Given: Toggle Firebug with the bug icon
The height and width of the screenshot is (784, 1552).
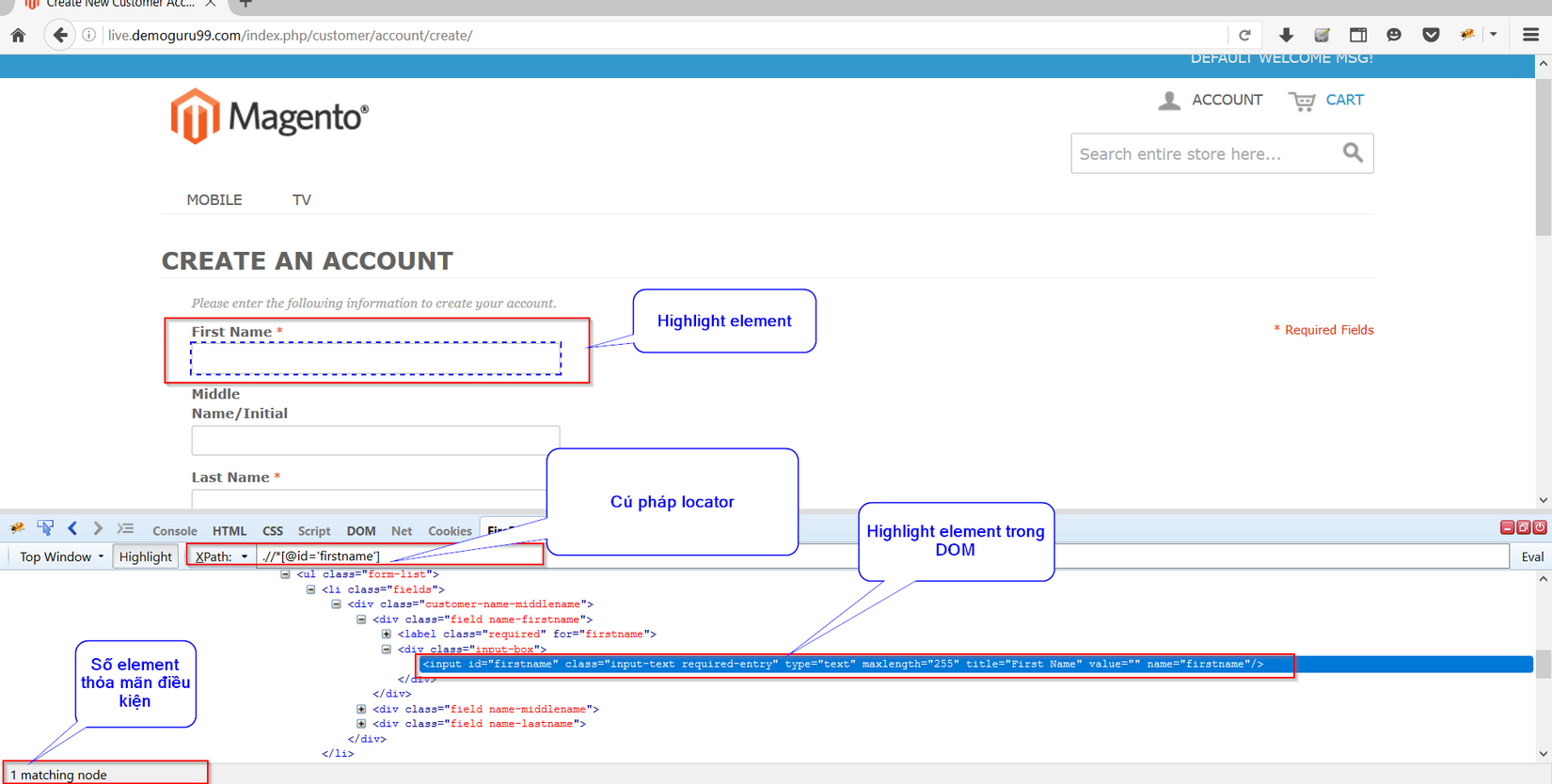Looking at the screenshot, I should 1467,36.
